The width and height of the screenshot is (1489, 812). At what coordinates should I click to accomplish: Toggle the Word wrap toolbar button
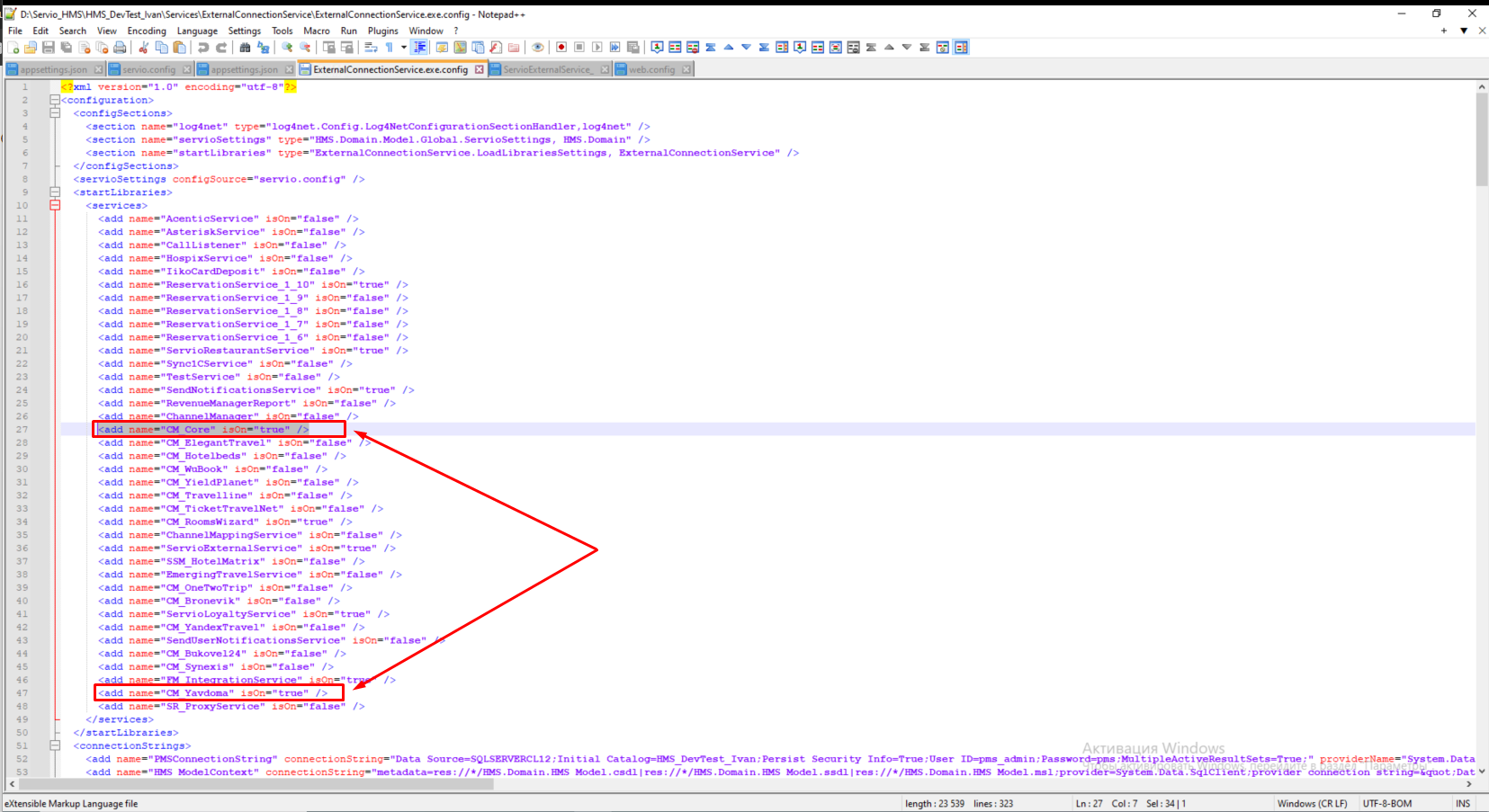[371, 48]
